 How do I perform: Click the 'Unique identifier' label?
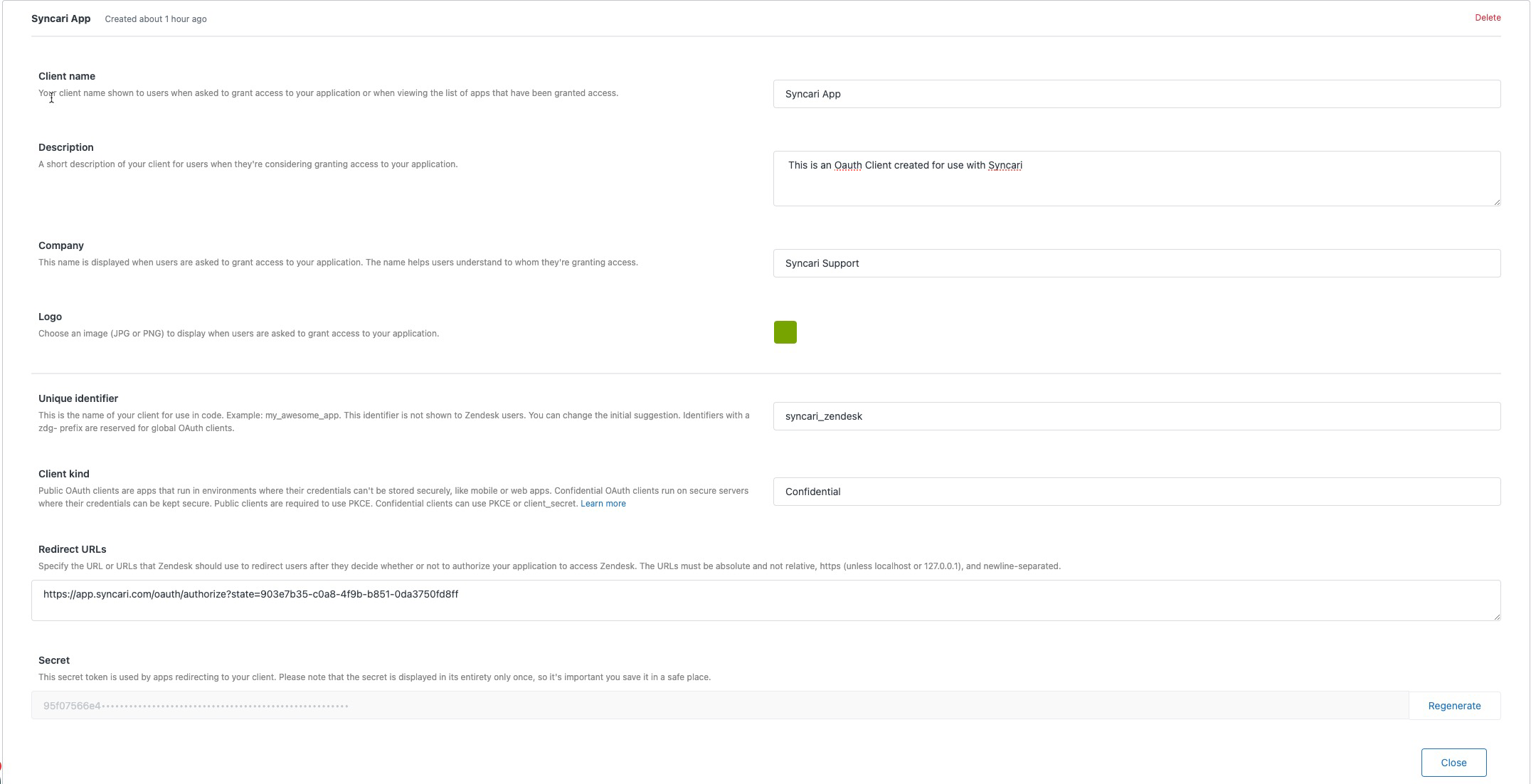(x=78, y=398)
